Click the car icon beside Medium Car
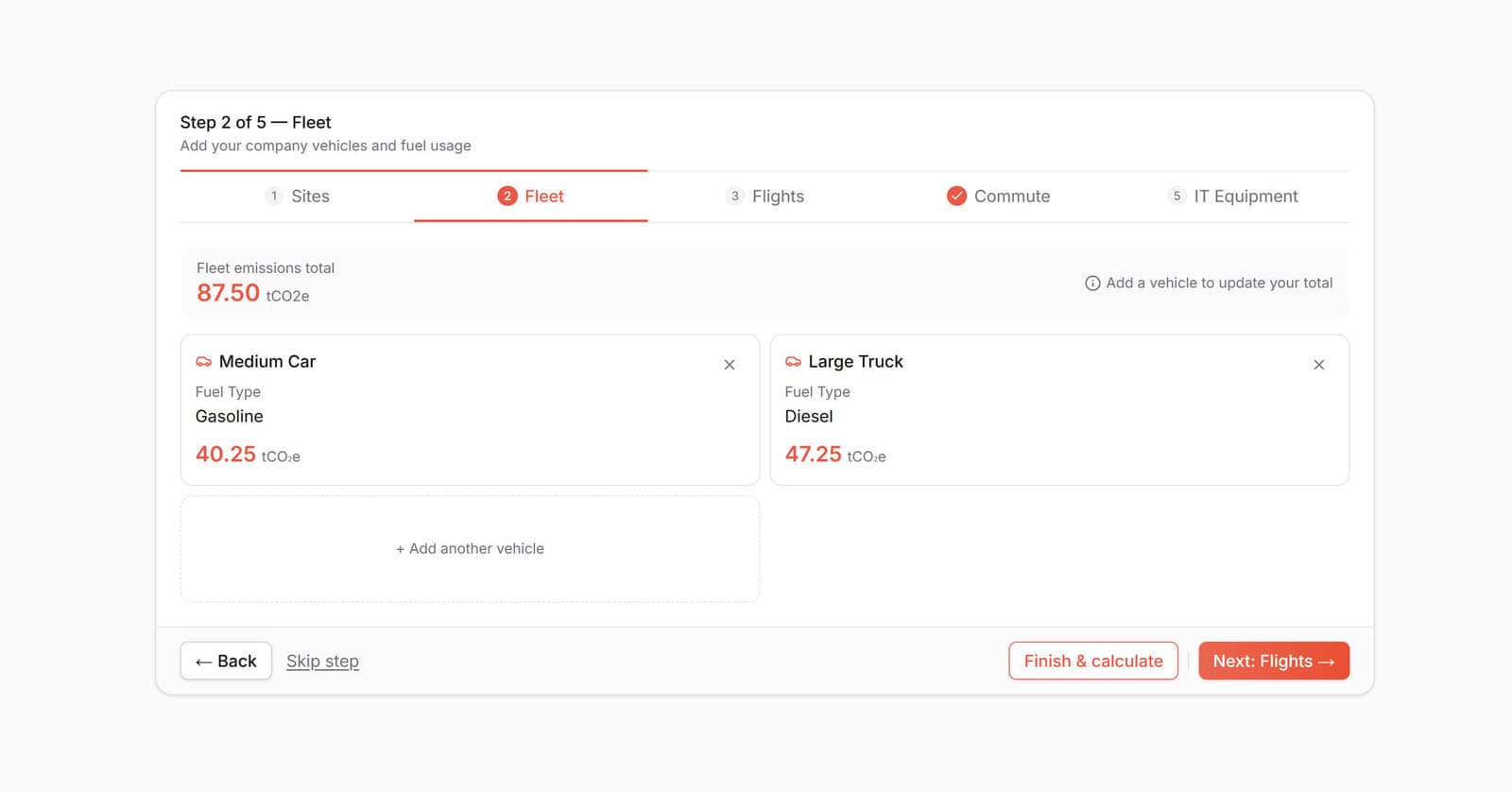This screenshot has height=792, width=1512. pos(203,362)
